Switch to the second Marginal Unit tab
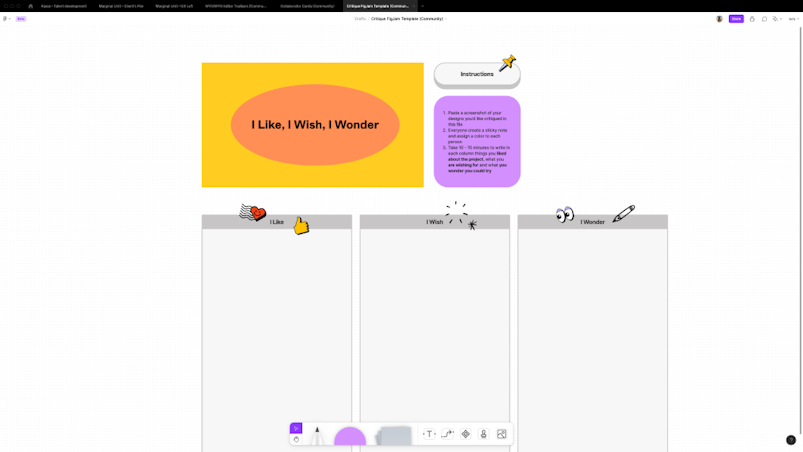Image resolution: width=803 pixels, height=452 pixels. 174,6
